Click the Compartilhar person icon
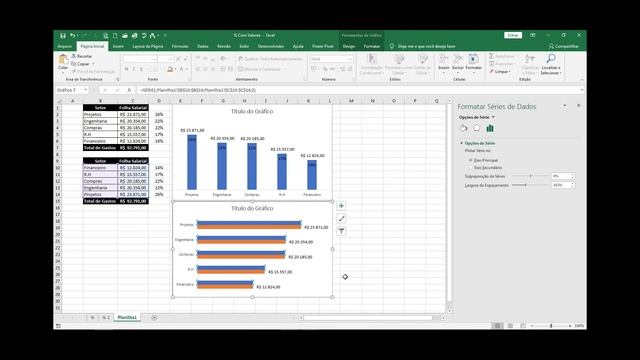This screenshot has width=640, height=360. pos(551,46)
